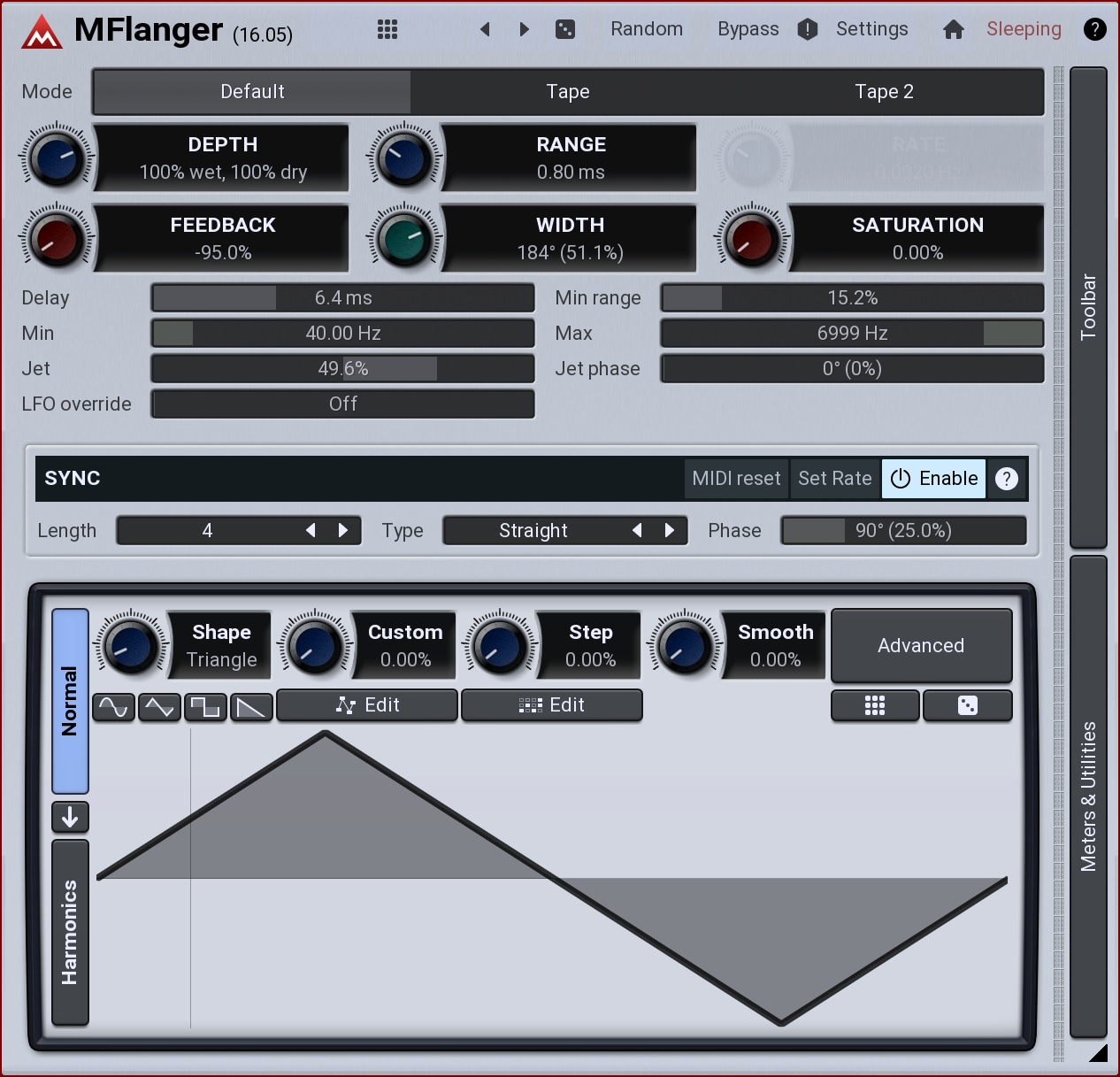Viewport: 1120px width, 1077px height.
Task: Click the down arrow between Normal and Harmonics
Action: point(71,817)
